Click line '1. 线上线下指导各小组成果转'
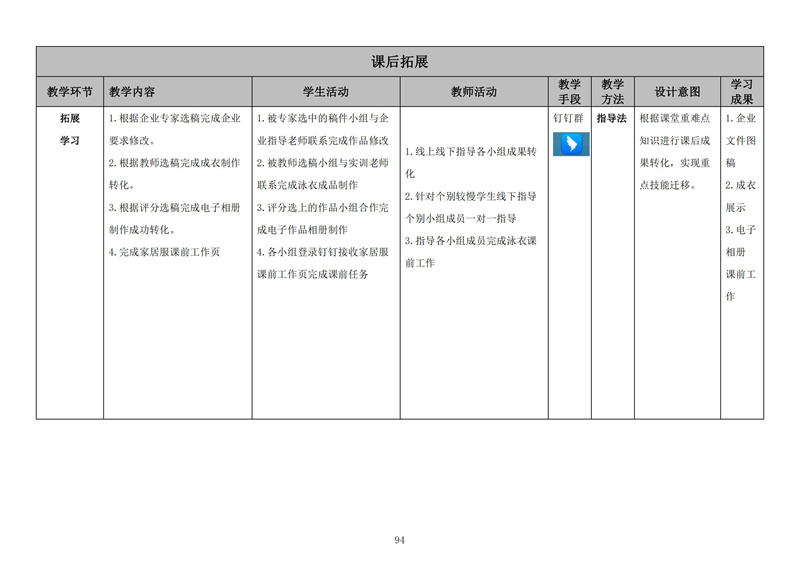The height and width of the screenshot is (565, 800). [x=471, y=152]
